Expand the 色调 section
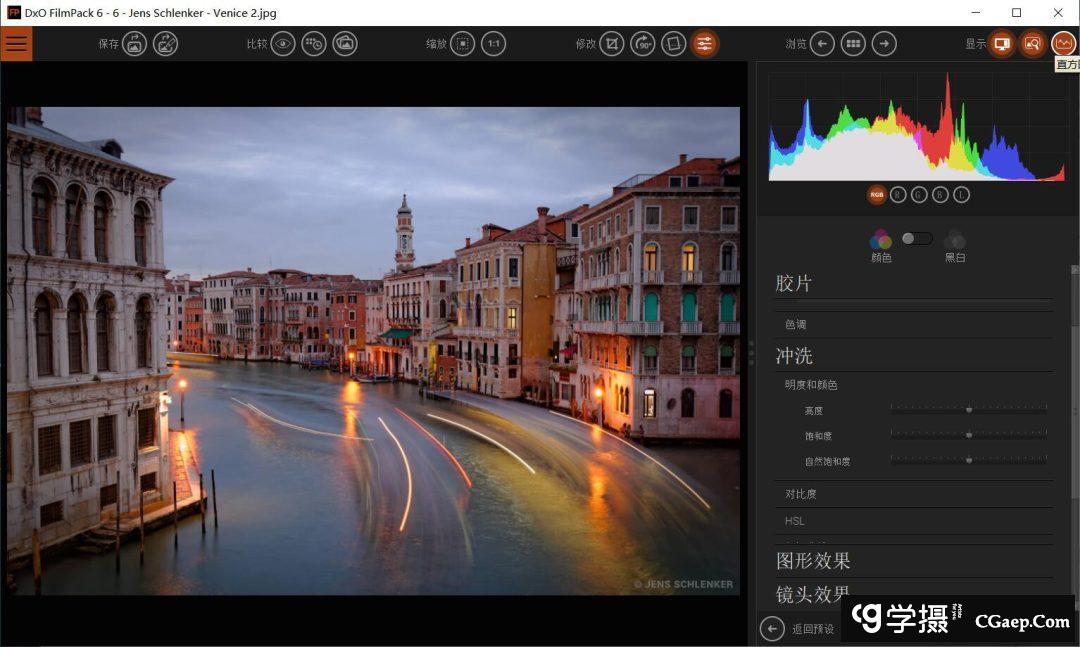This screenshot has height=647, width=1080. pos(796,325)
